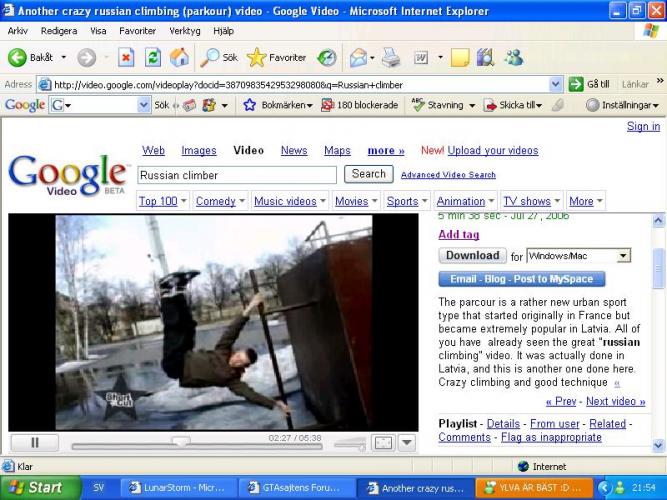The width and height of the screenshot is (667, 500).
Task: Click the Add tag link
Action: click(x=458, y=235)
